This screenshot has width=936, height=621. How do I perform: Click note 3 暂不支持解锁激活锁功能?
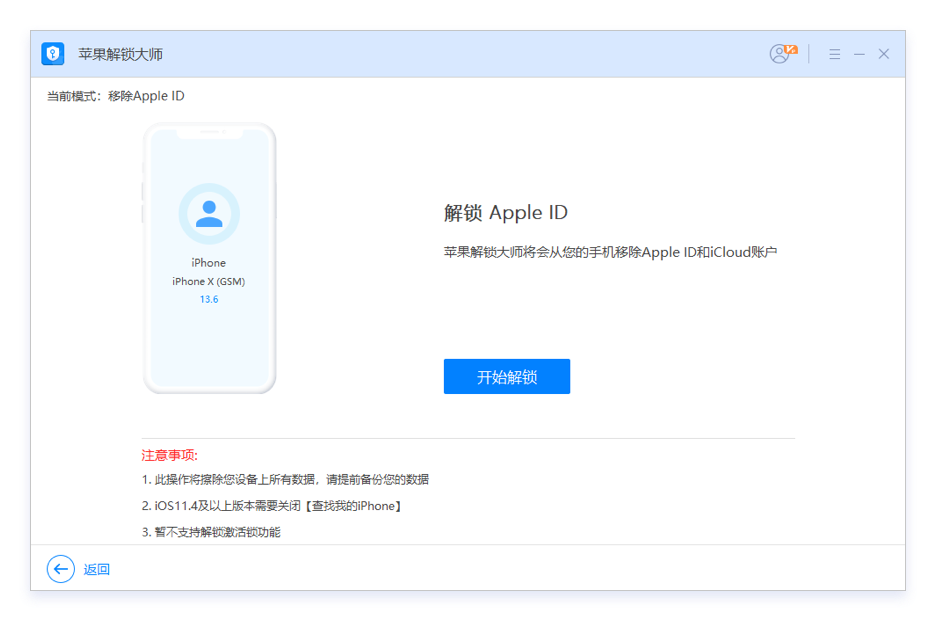pyautogui.click(x=211, y=532)
